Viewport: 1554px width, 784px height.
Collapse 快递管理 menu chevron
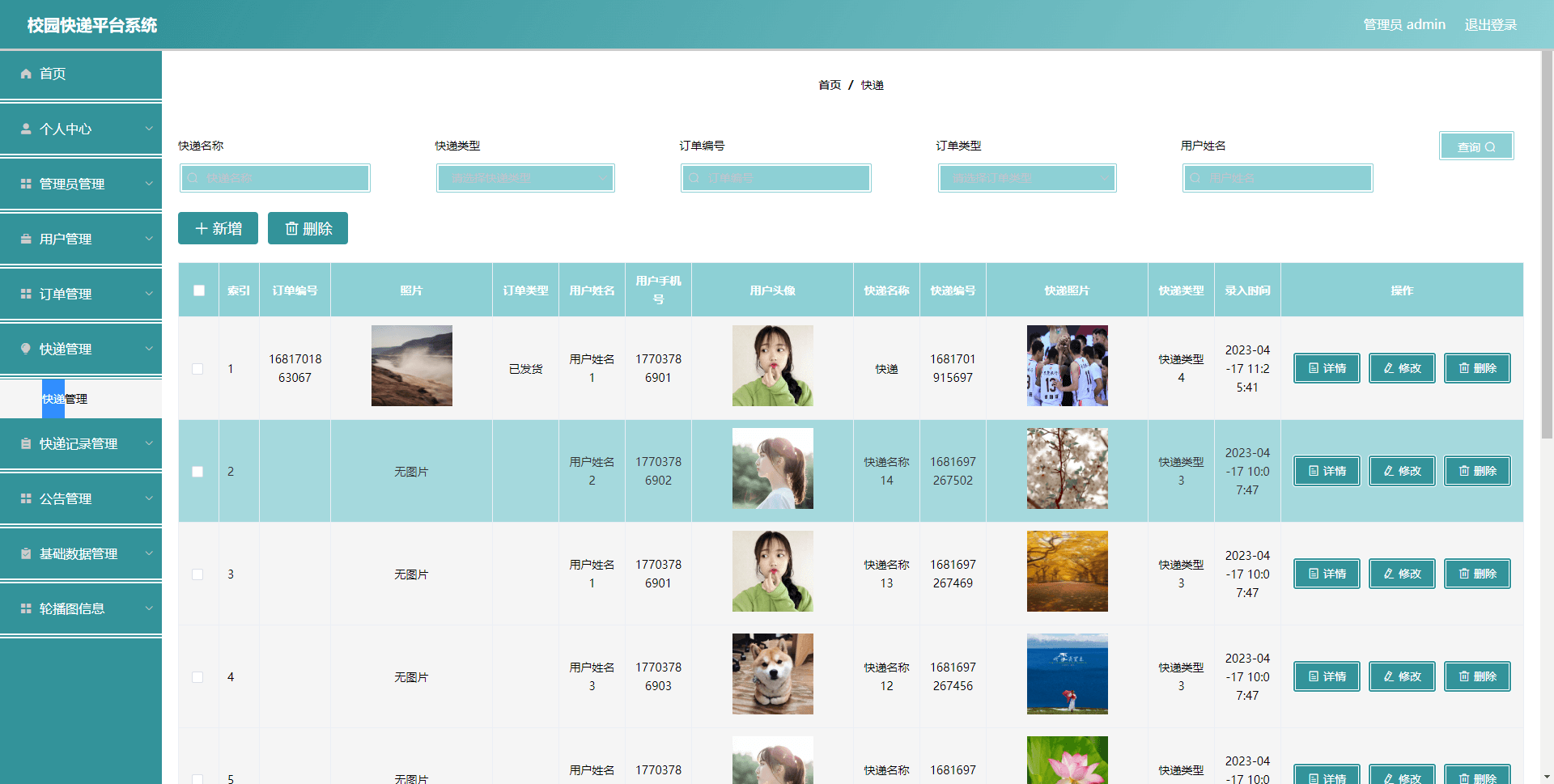click(149, 349)
